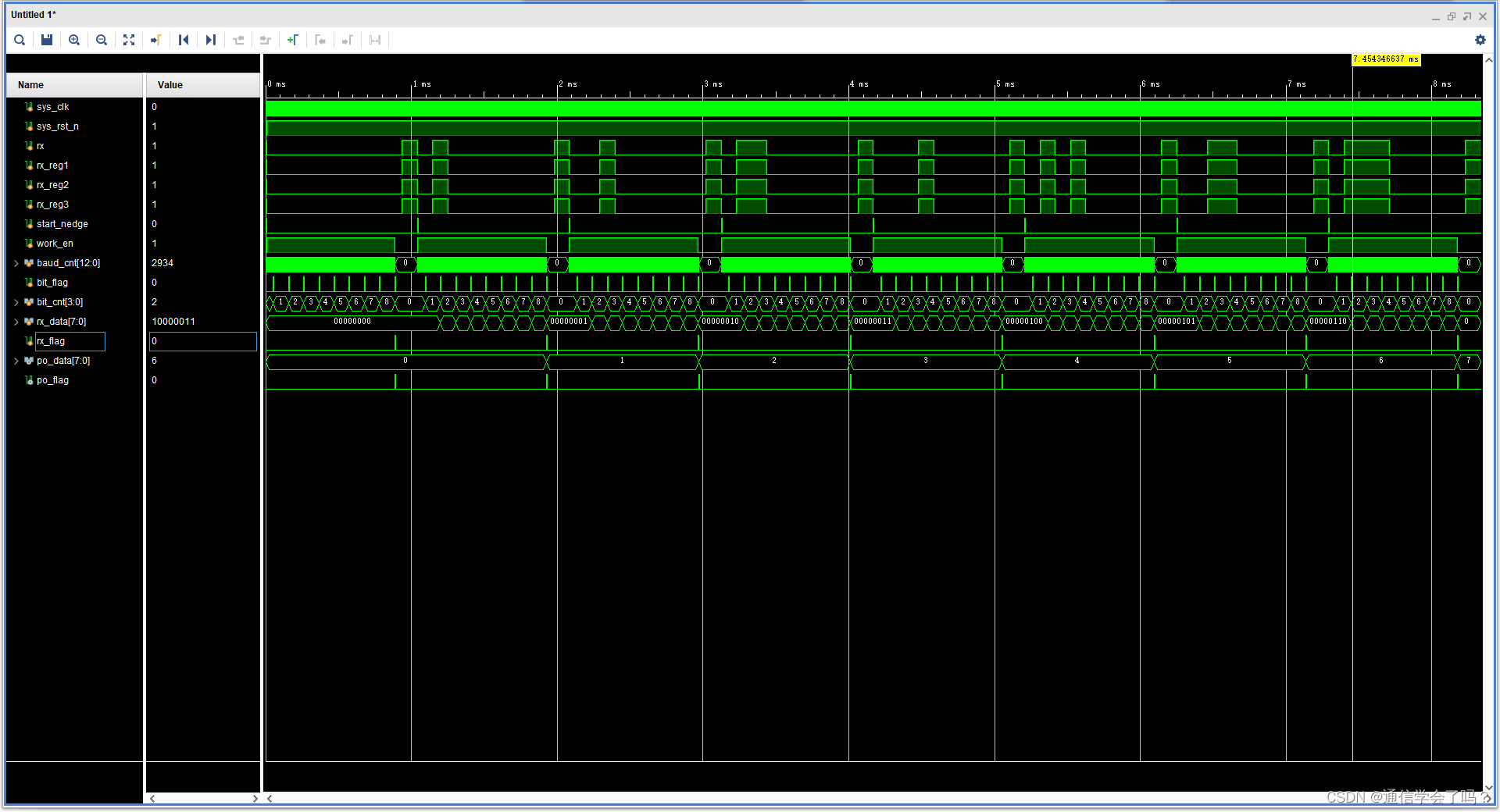Click the Value column header
1500x812 pixels.
click(x=203, y=85)
